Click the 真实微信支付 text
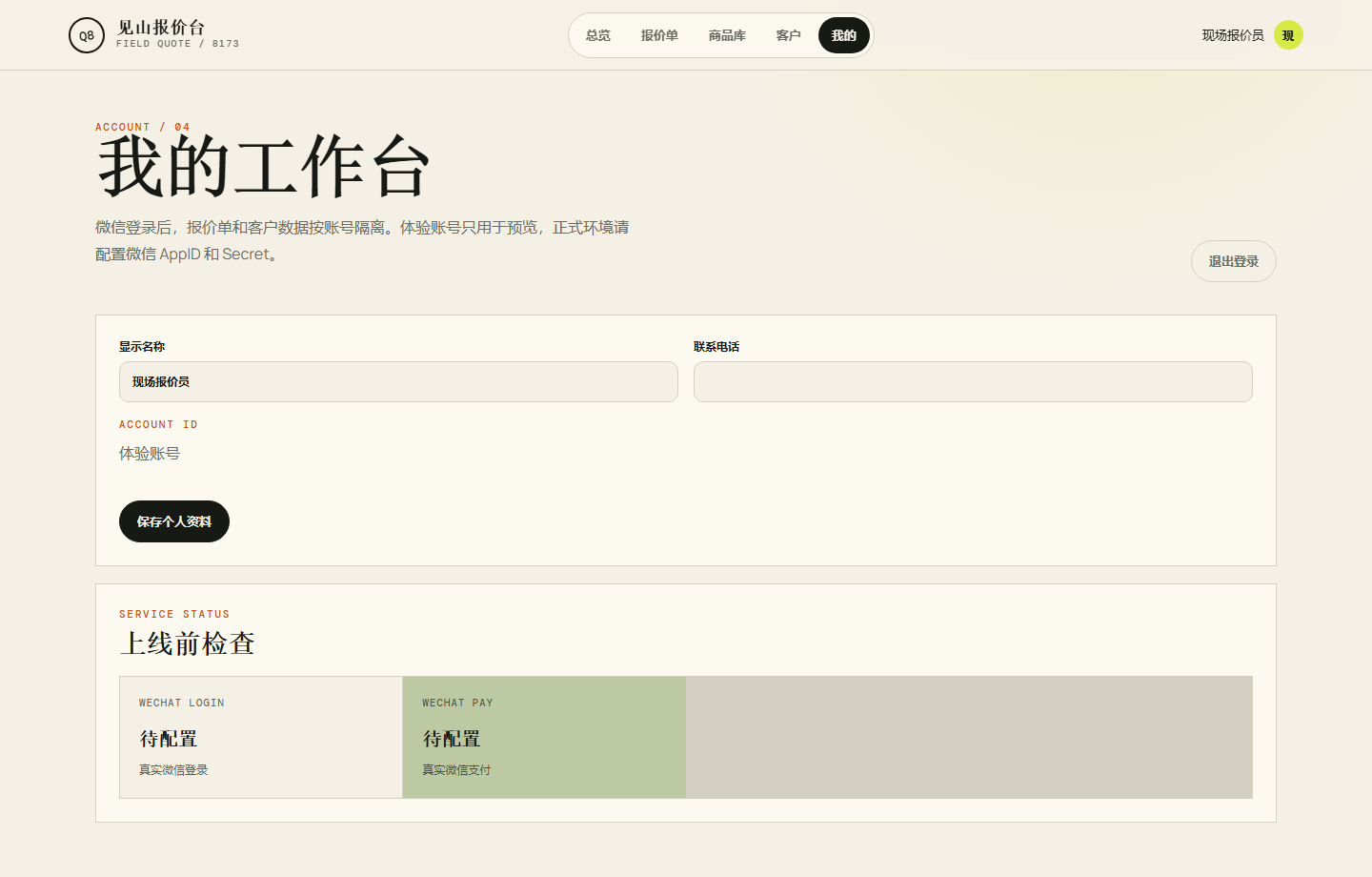1372x877 pixels. (456, 770)
